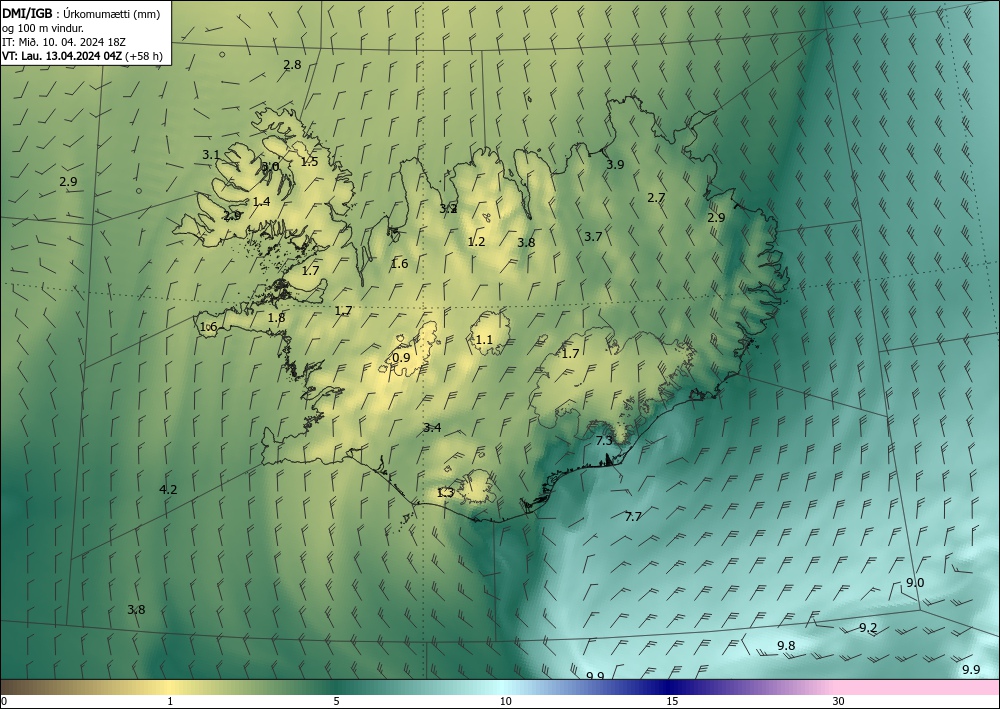1000x709 pixels.
Task: Click the 3.9 value on the north coast
Action: [615, 164]
